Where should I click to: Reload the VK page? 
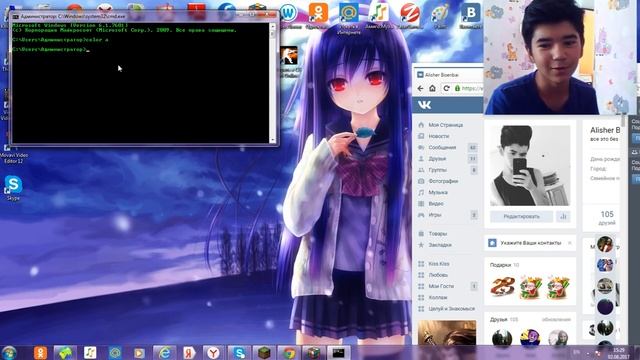coord(446,88)
